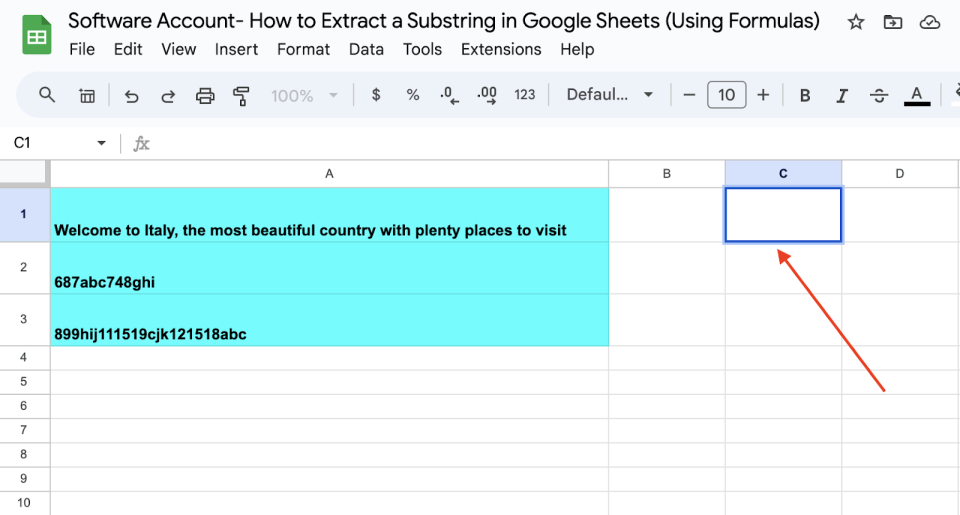Click the Redo arrow
The height and width of the screenshot is (515, 960).
[x=168, y=96]
